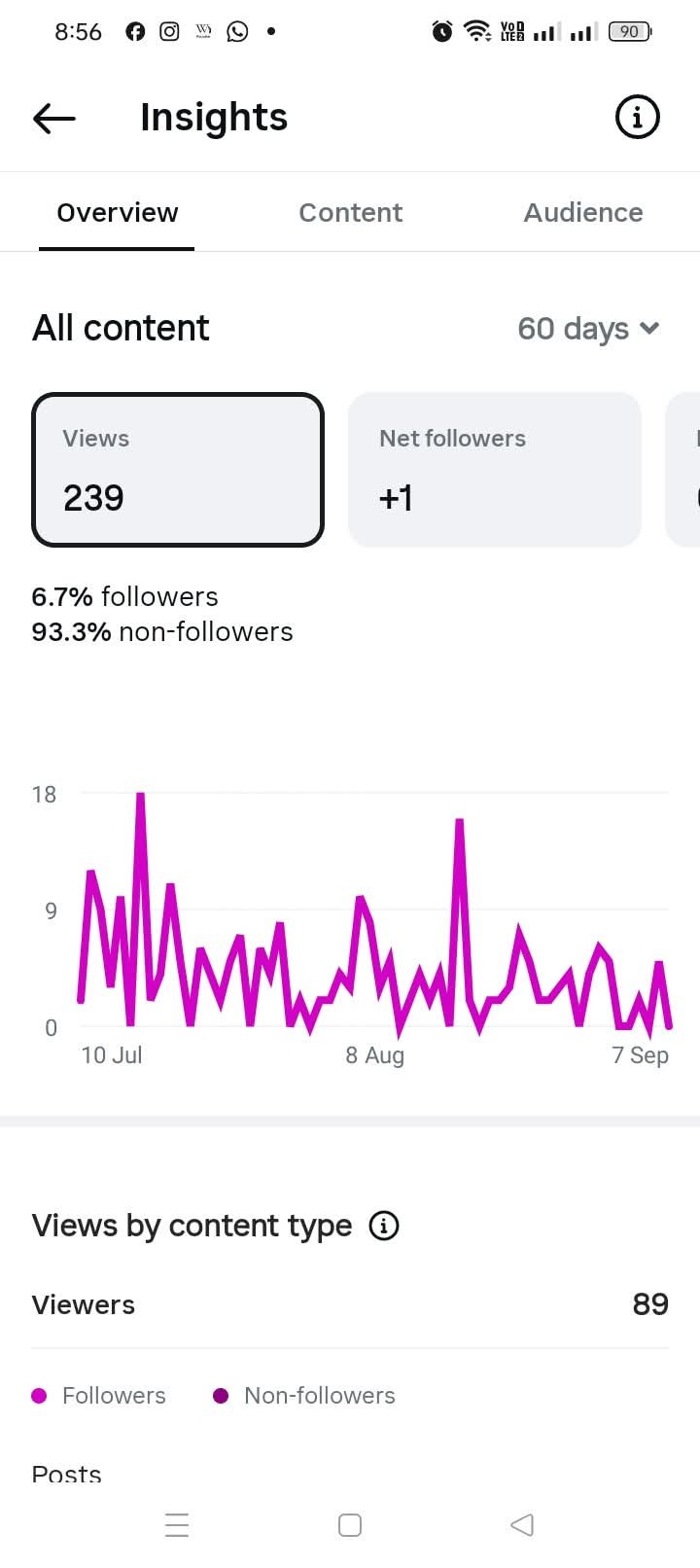This screenshot has width=700, height=1568.
Task: Tap the Non-followers purple legend dot
Action: (221, 1396)
